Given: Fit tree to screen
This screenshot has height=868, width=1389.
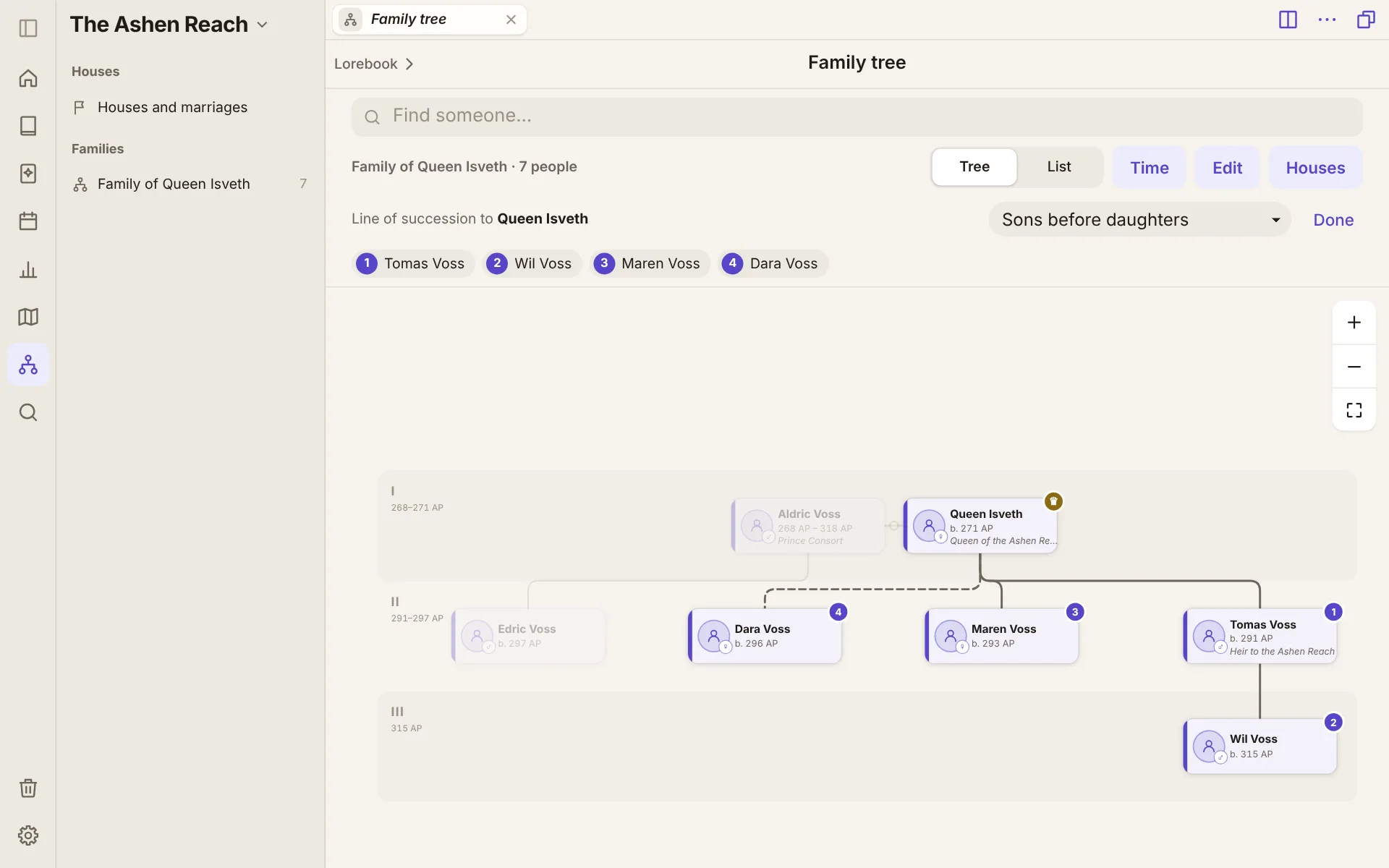Looking at the screenshot, I should pos(1354,411).
